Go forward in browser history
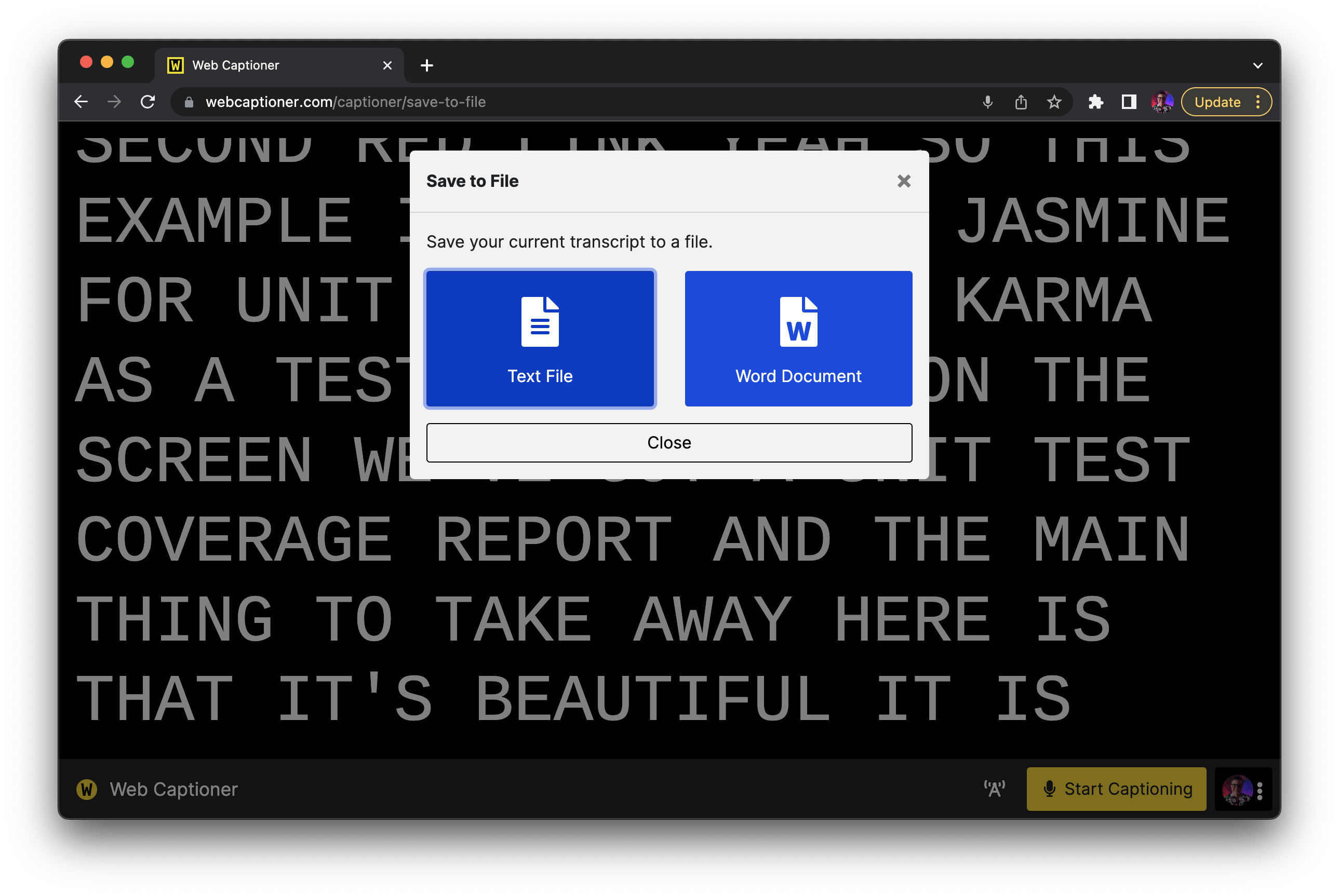The width and height of the screenshot is (1339, 896). click(114, 102)
